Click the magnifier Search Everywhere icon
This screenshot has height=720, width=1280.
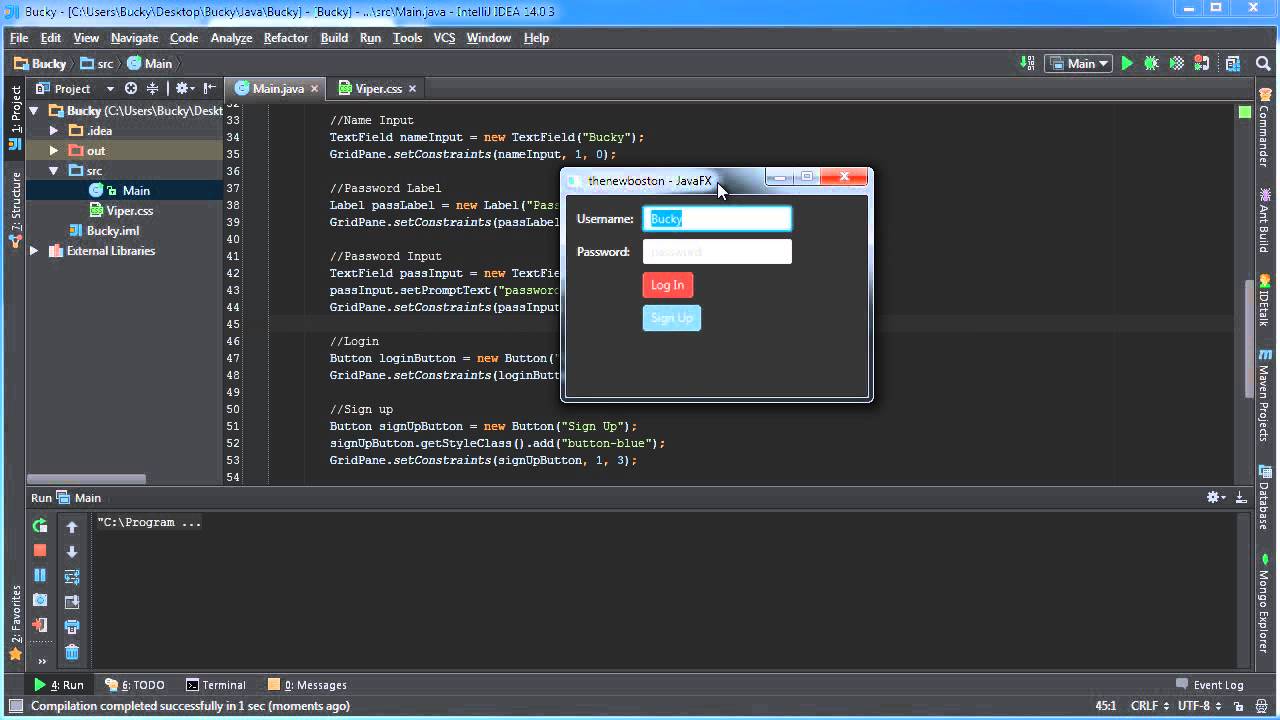(1263, 63)
